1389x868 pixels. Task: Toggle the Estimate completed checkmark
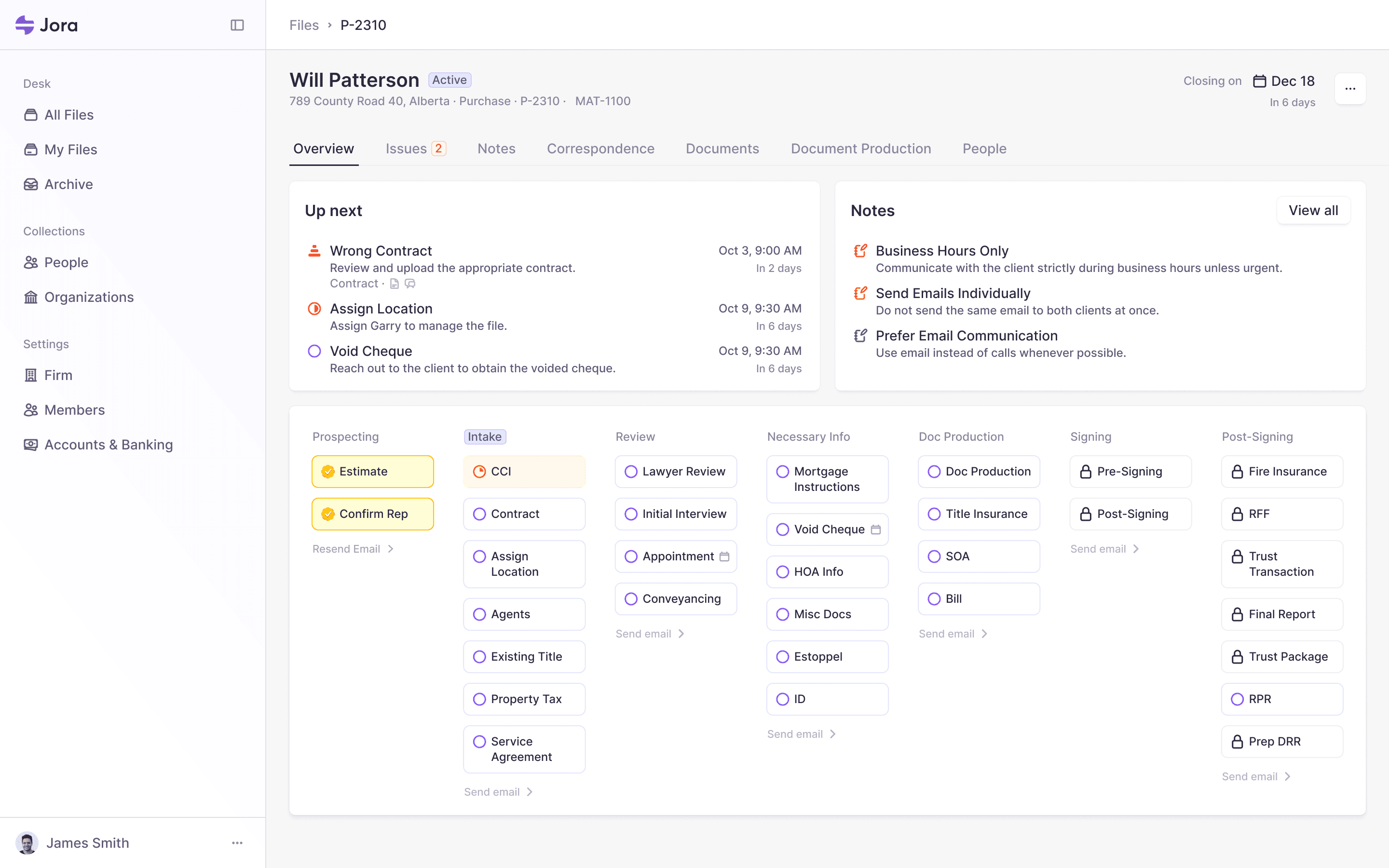(x=328, y=471)
